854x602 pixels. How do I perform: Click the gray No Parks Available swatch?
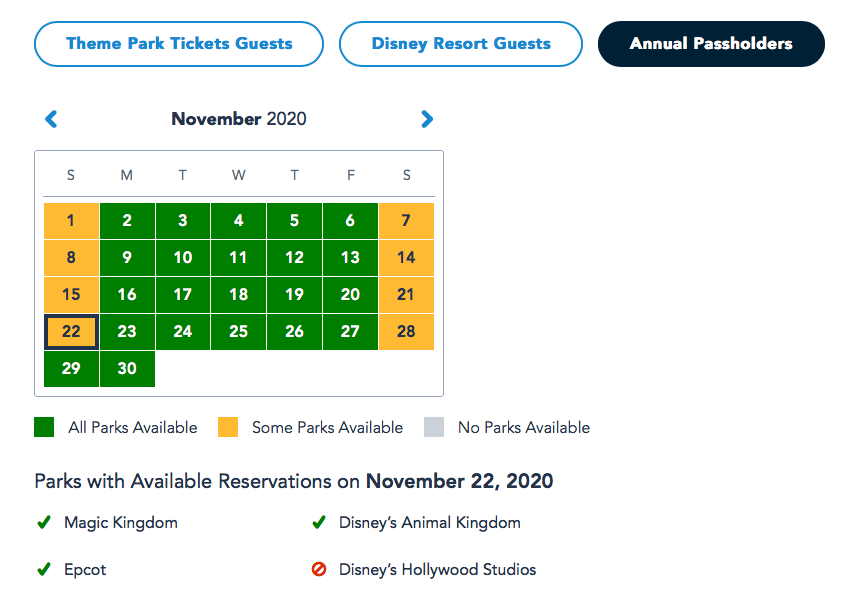coord(434,428)
